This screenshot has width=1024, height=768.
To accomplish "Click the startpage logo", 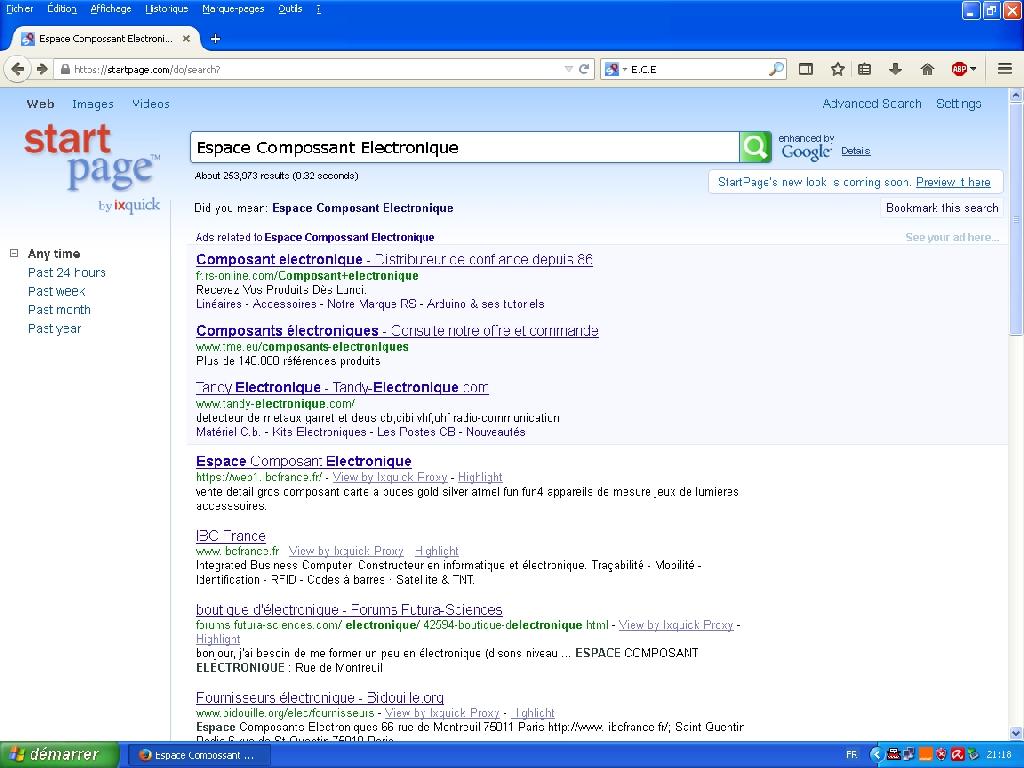I will 92,168.
